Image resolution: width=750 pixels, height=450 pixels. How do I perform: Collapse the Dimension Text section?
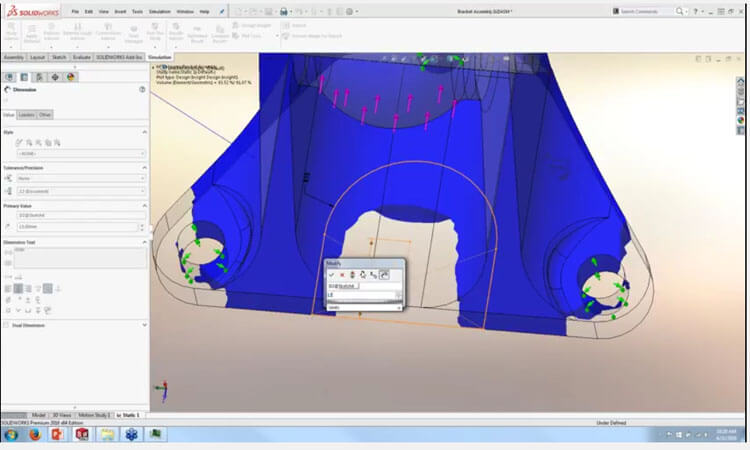tap(144, 242)
